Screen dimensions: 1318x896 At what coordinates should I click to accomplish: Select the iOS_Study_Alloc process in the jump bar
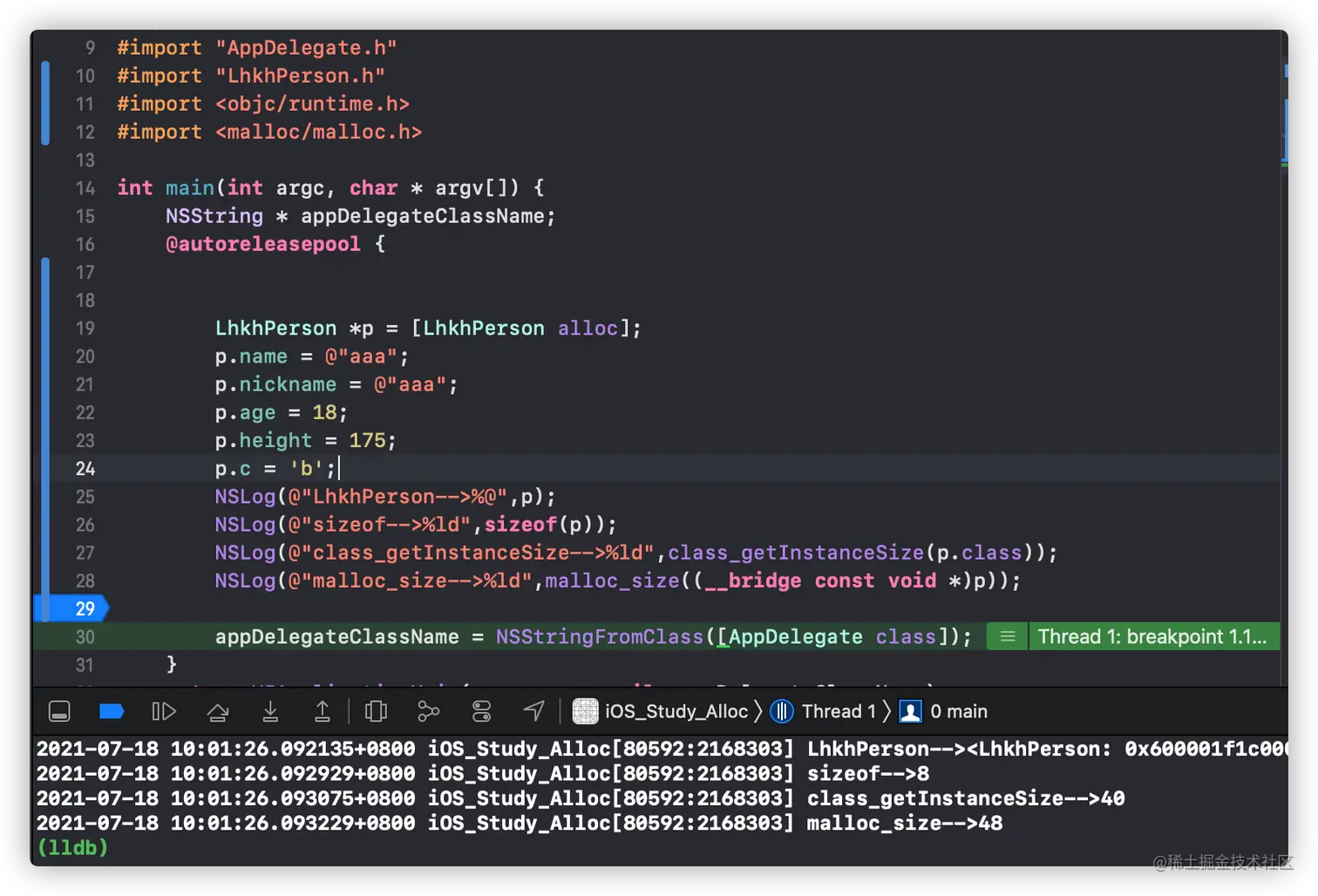pyautogui.click(x=676, y=711)
